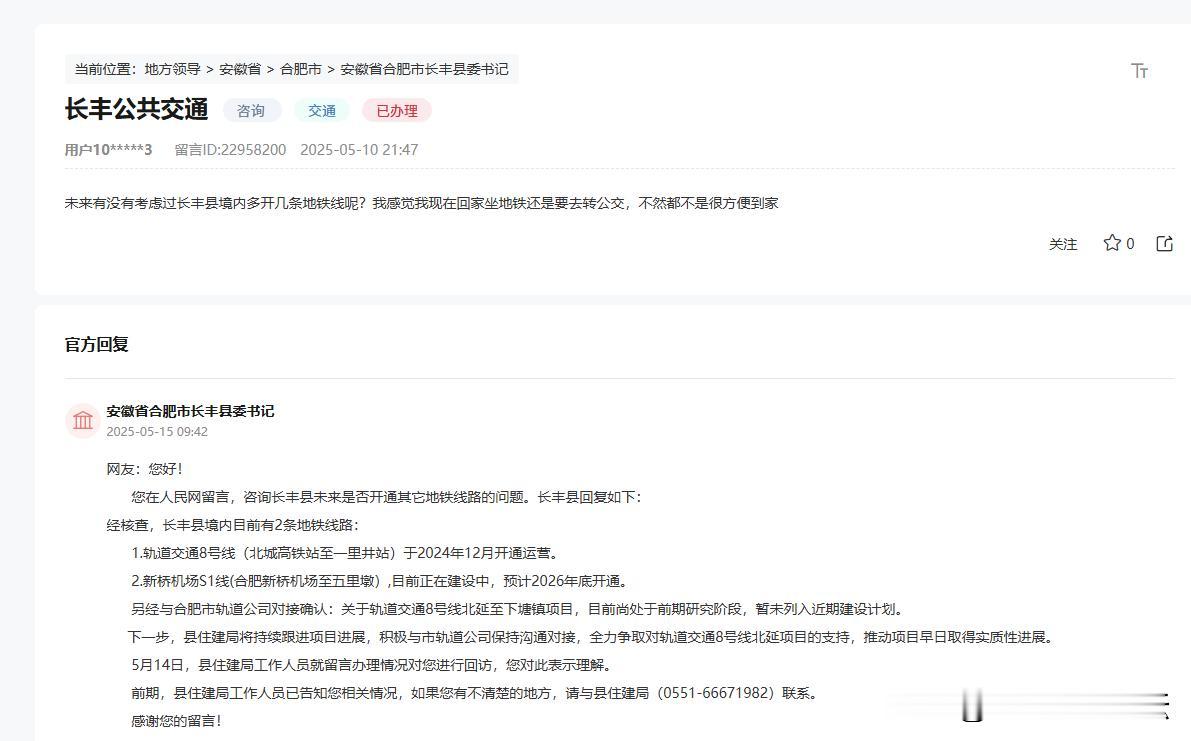Select the 当前位置 breadcrumb label
This screenshot has height=741, width=1191.
coord(106,69)
